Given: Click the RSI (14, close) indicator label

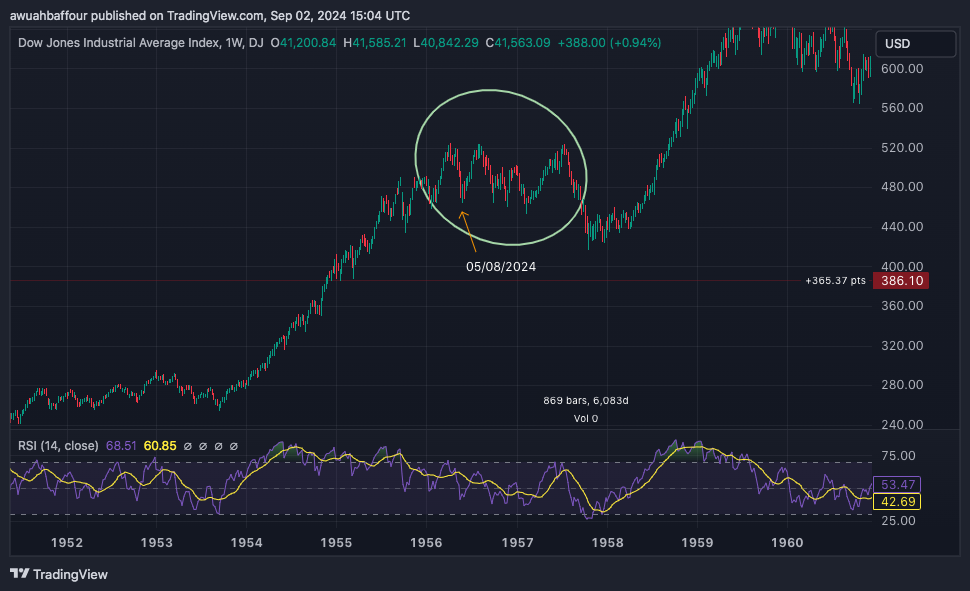Looking at the screenshot, I should point(58,446).
